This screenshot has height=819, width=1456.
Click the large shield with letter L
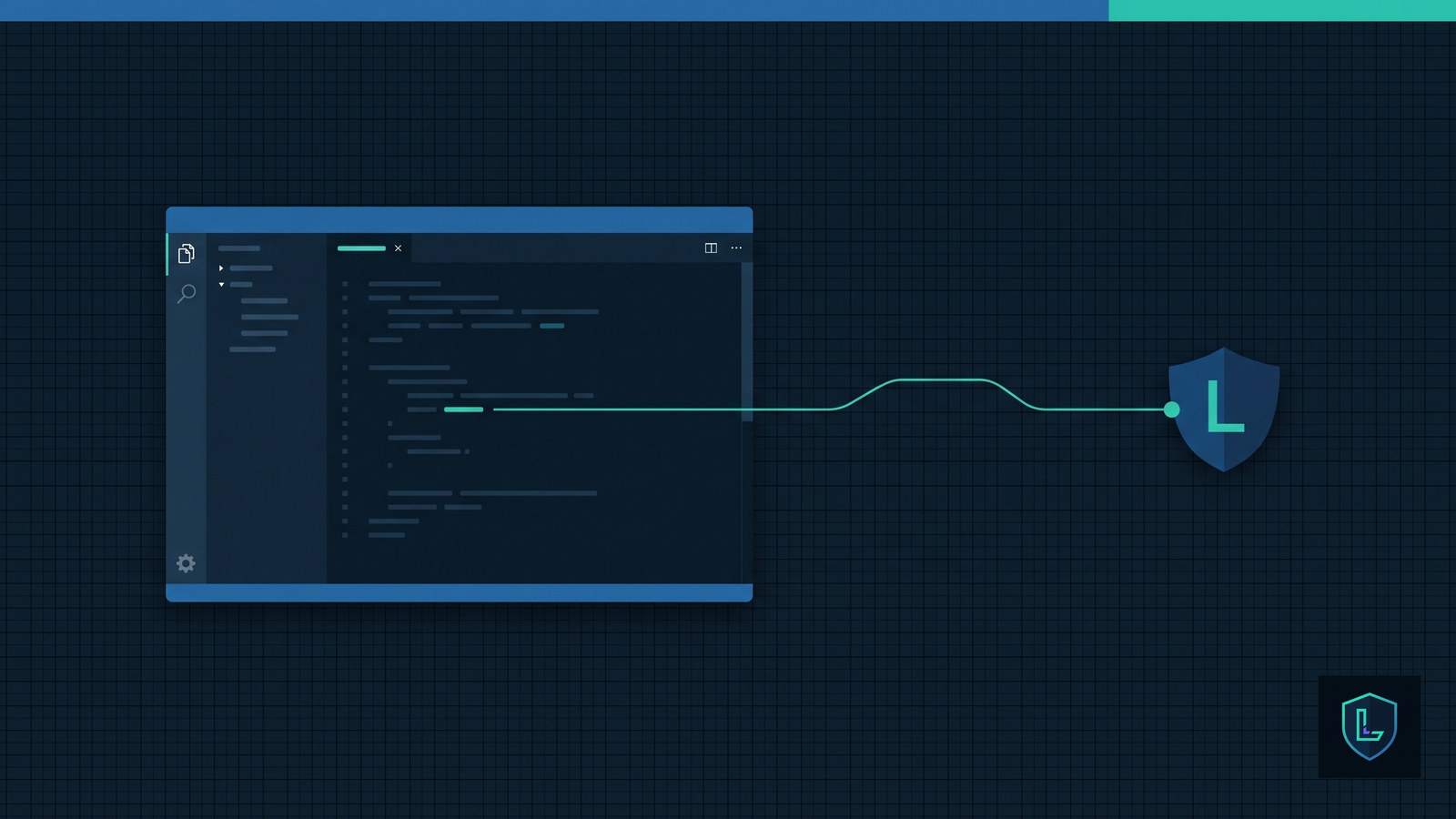1224,409
